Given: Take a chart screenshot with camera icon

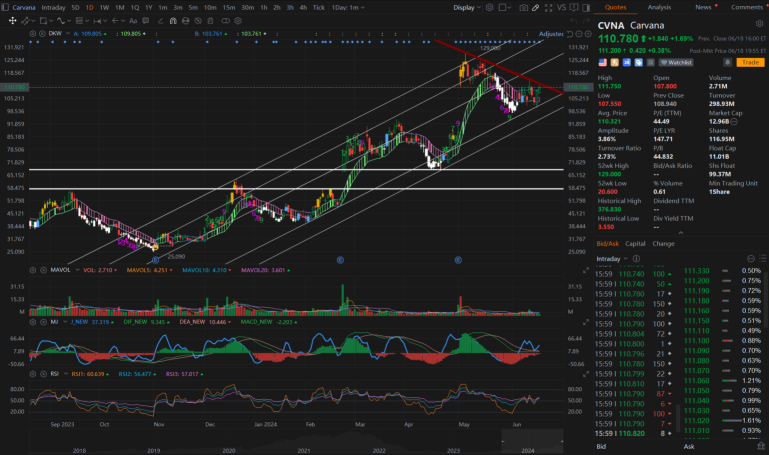Looking at the screenshot, I should click(524, 8).
